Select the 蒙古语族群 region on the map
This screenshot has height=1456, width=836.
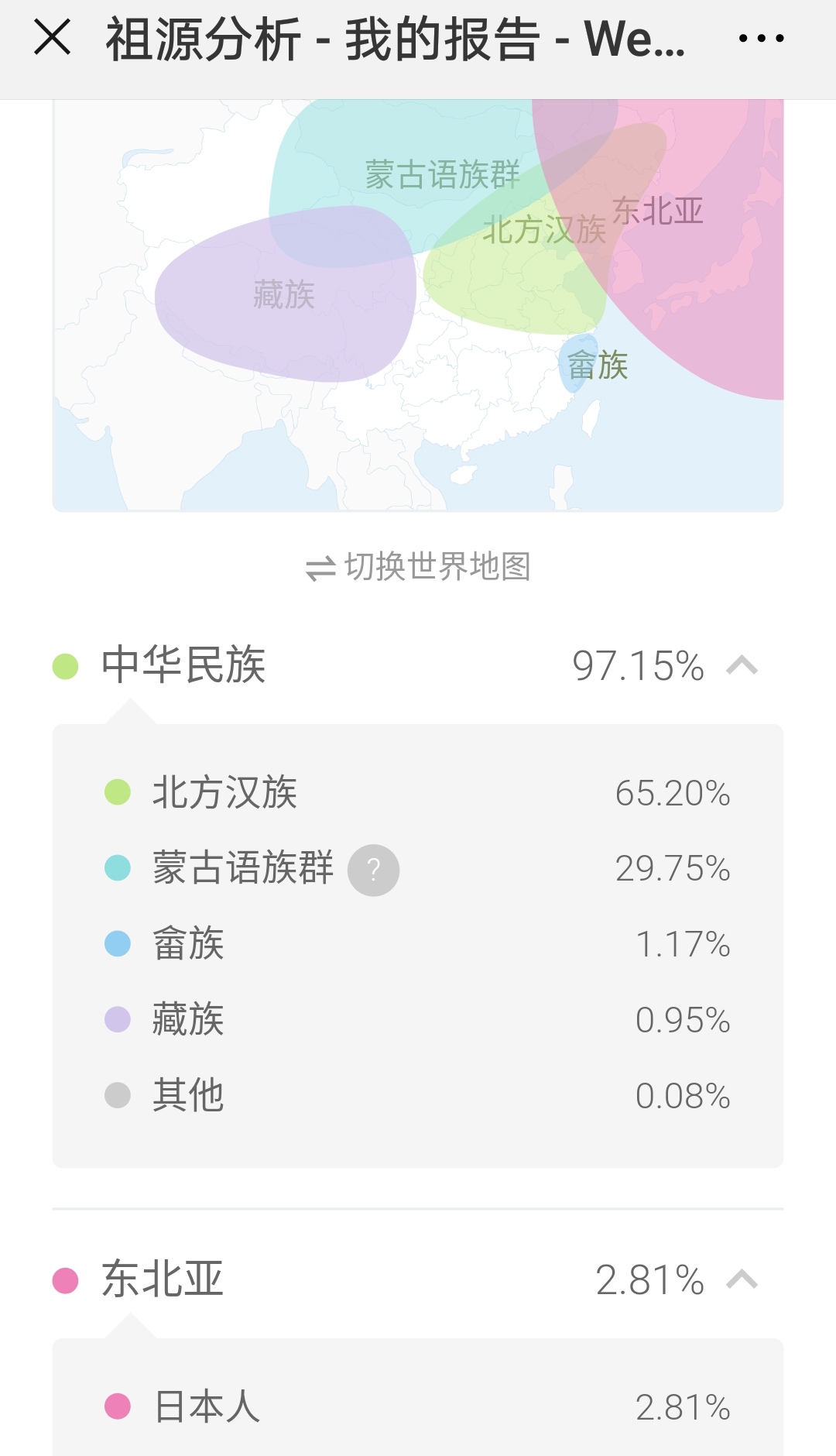(442, 175)
